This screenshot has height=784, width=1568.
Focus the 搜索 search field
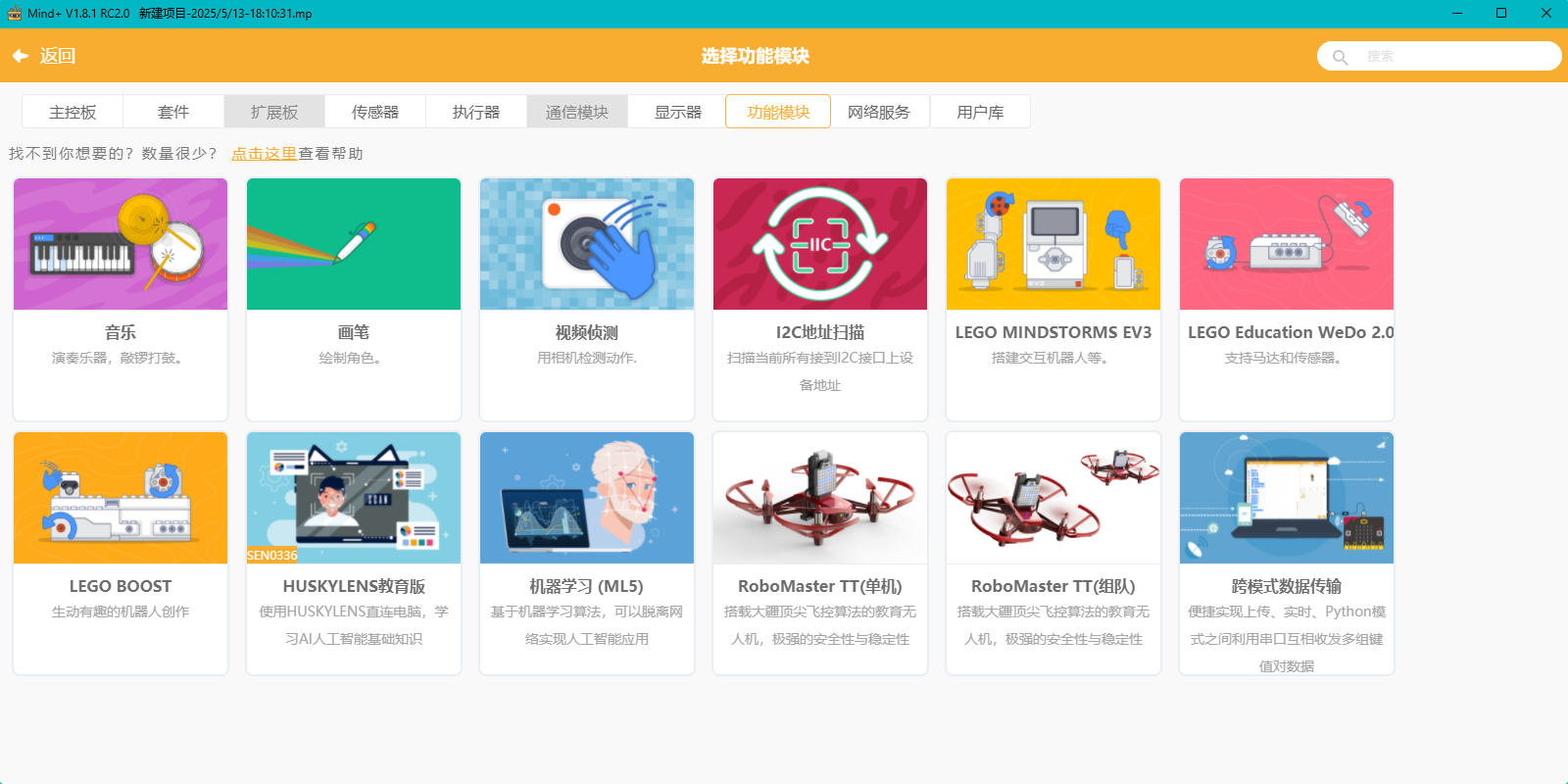(1439, 56)
